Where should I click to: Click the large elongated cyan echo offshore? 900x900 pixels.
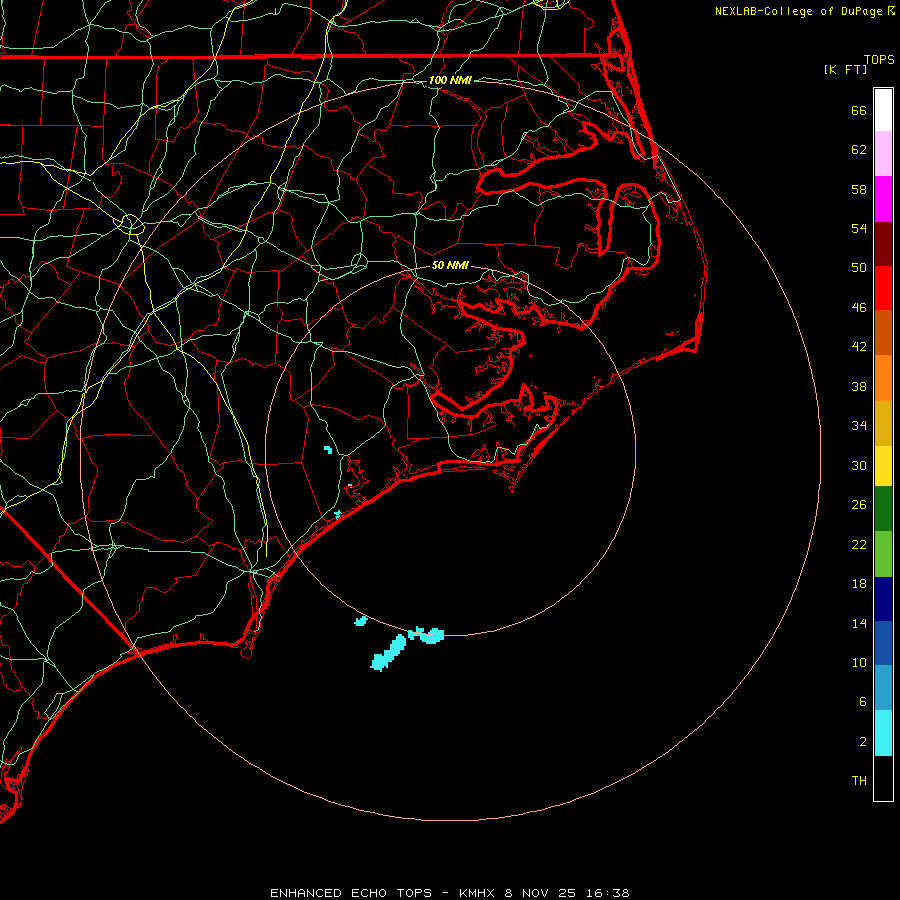(389, 653)
